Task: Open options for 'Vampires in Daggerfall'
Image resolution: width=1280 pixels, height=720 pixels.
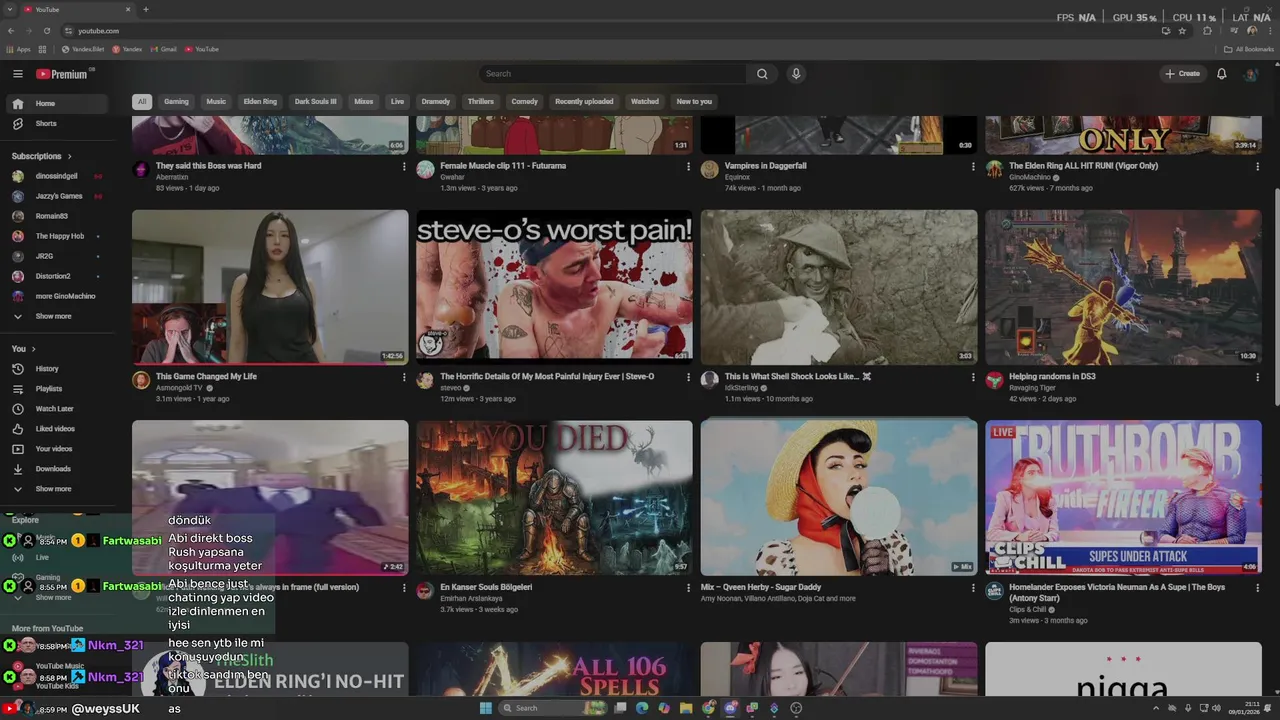Action: (x=973, y=167)
